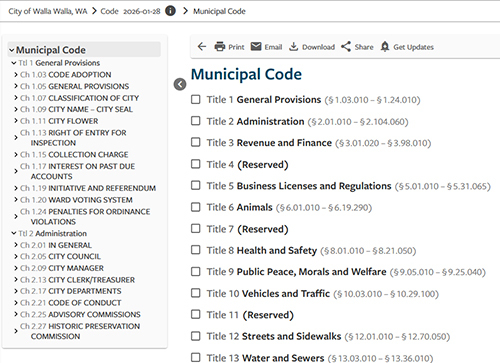The width and height of the screenshot is (500, 363).
Task: Enable the Title 8 Health and Safety checkbox
Action: (196, 250)
